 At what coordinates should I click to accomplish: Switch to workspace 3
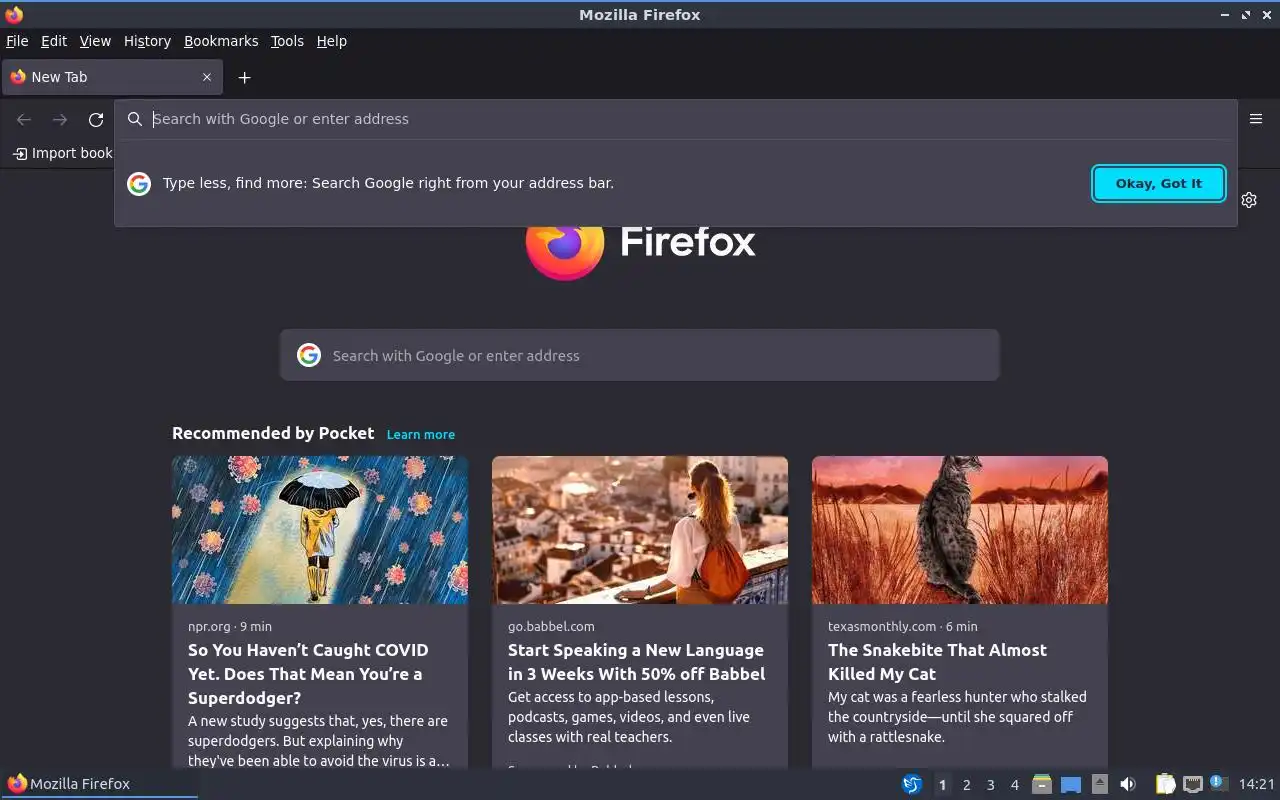tap(990, 785)
